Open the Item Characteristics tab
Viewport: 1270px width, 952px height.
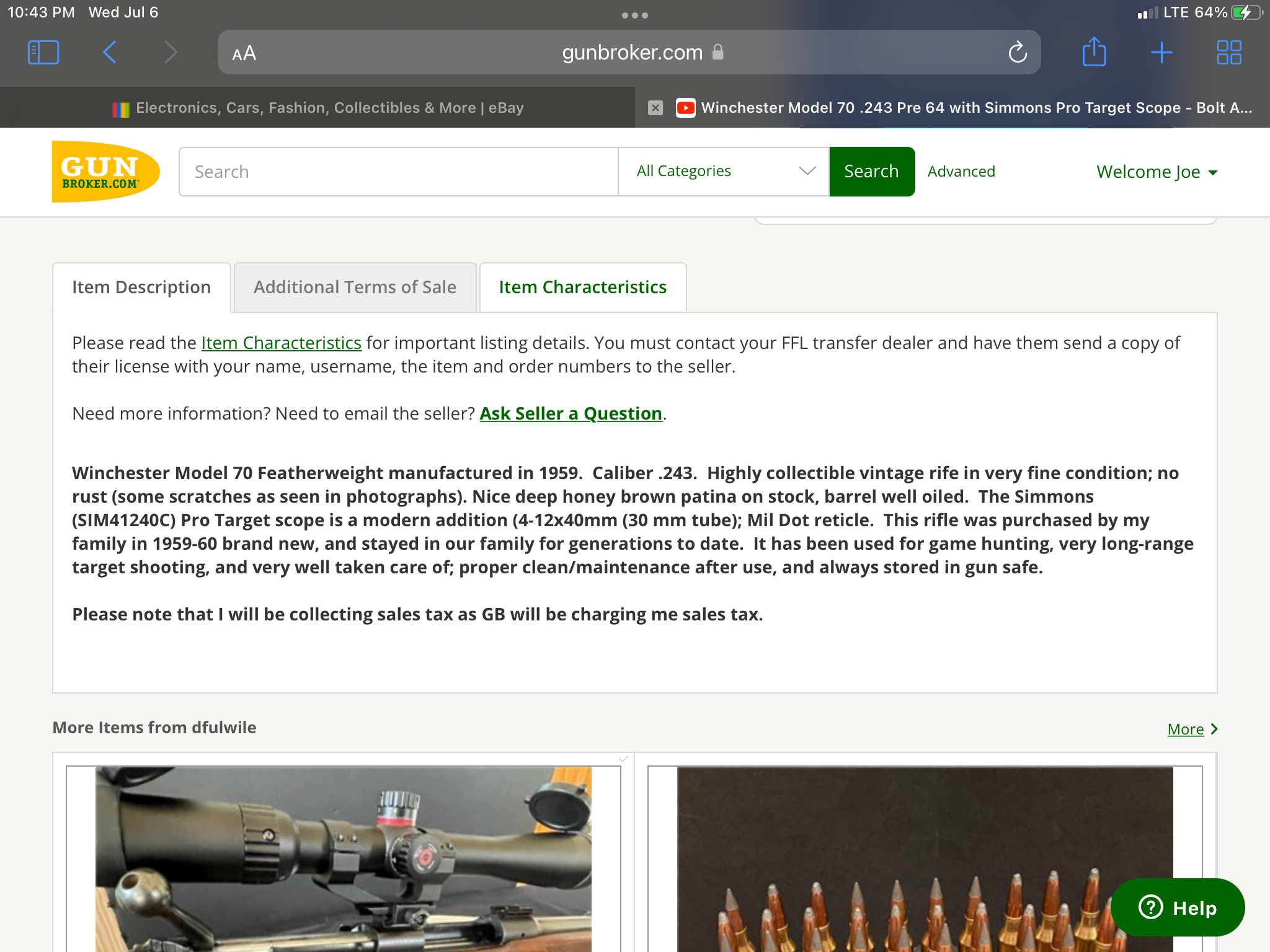pos(583,288)
